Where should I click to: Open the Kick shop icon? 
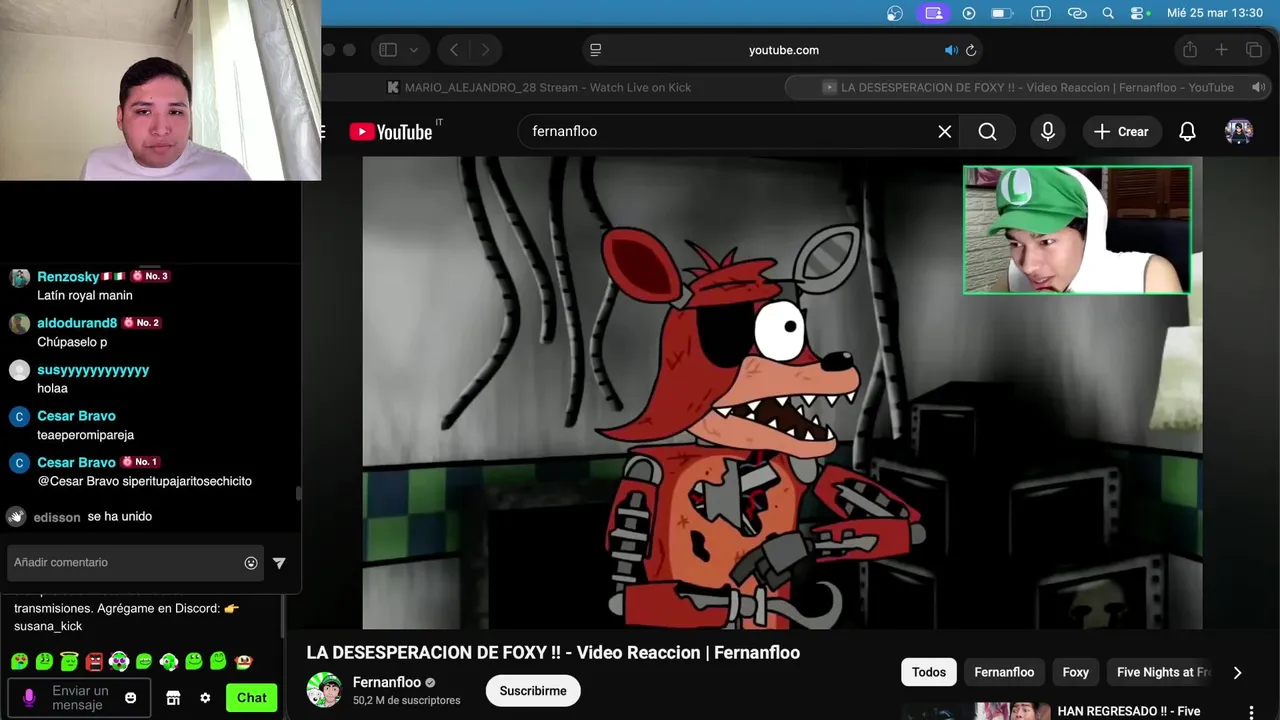(173, 698)
